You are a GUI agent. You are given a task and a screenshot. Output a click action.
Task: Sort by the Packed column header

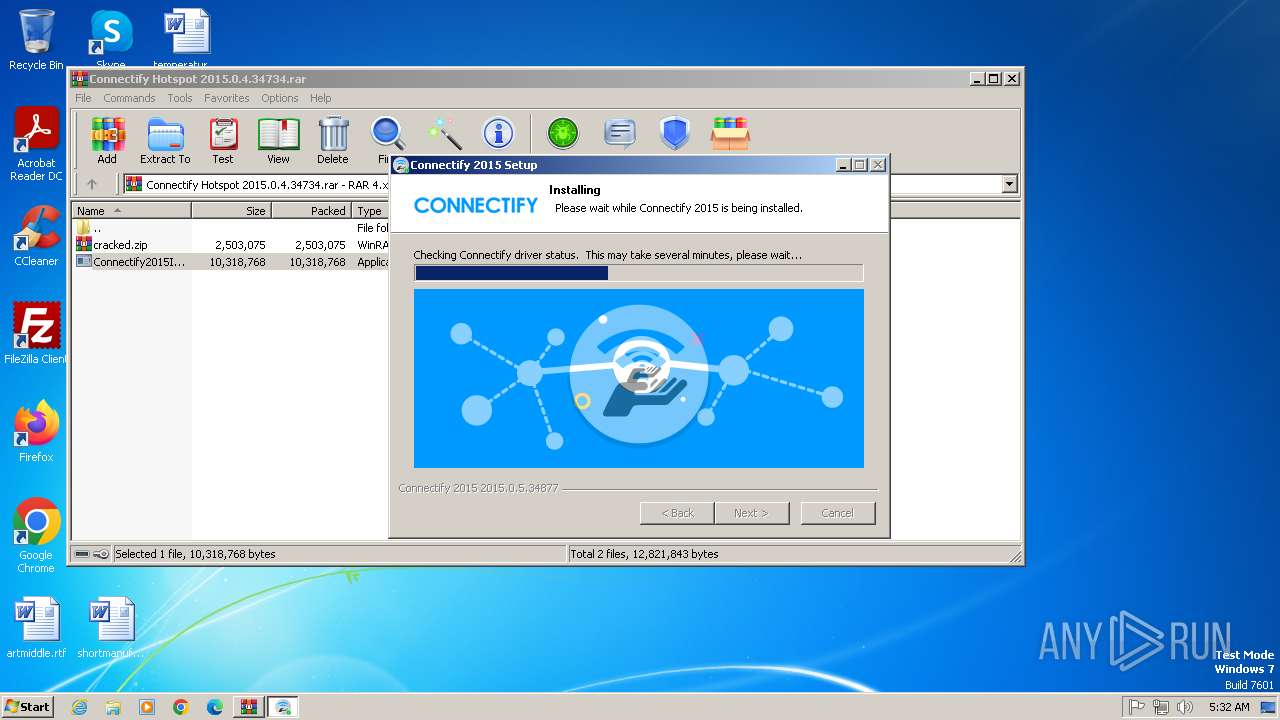(x=312, y=211)
